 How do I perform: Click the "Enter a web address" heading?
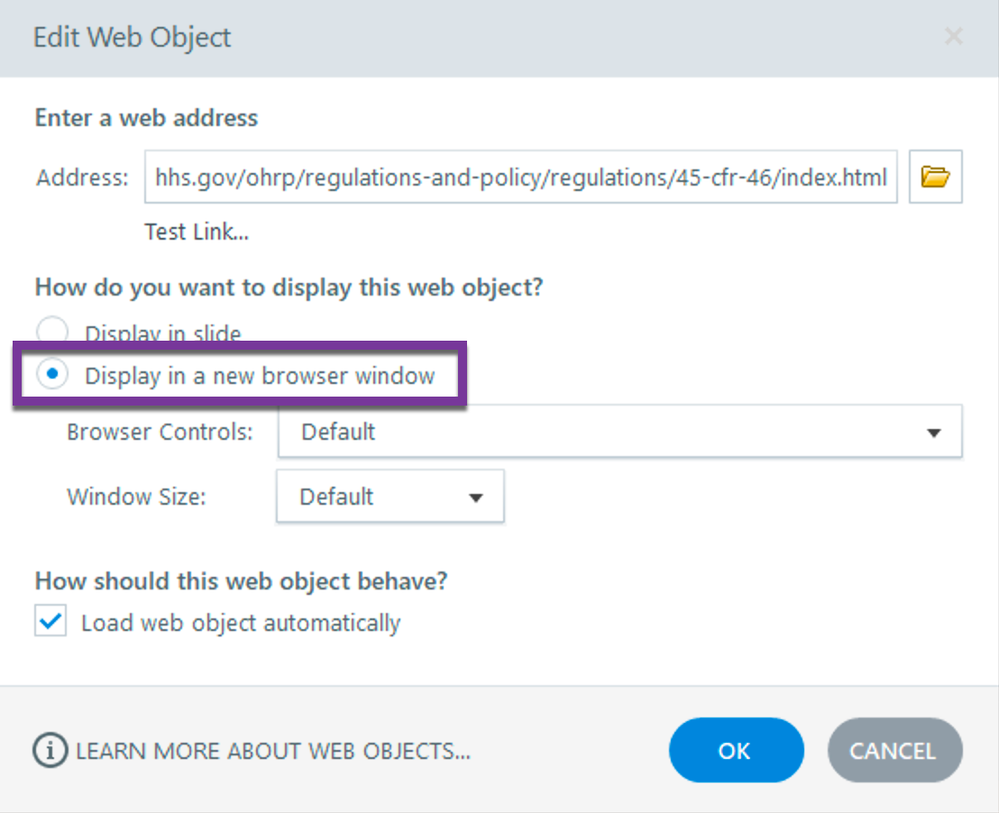[x=146, y=118]
